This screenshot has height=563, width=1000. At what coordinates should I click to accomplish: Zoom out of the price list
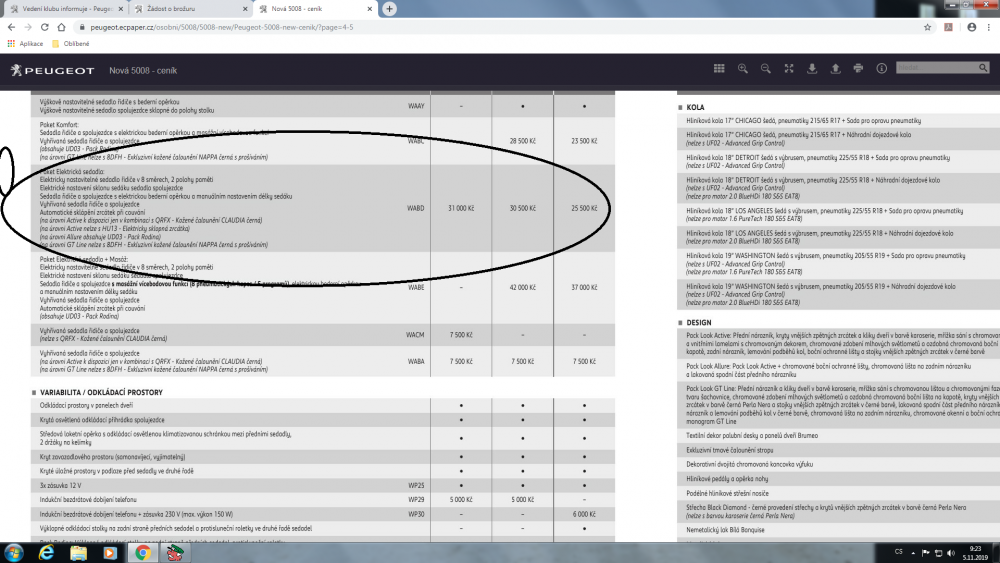click(765, 68)
